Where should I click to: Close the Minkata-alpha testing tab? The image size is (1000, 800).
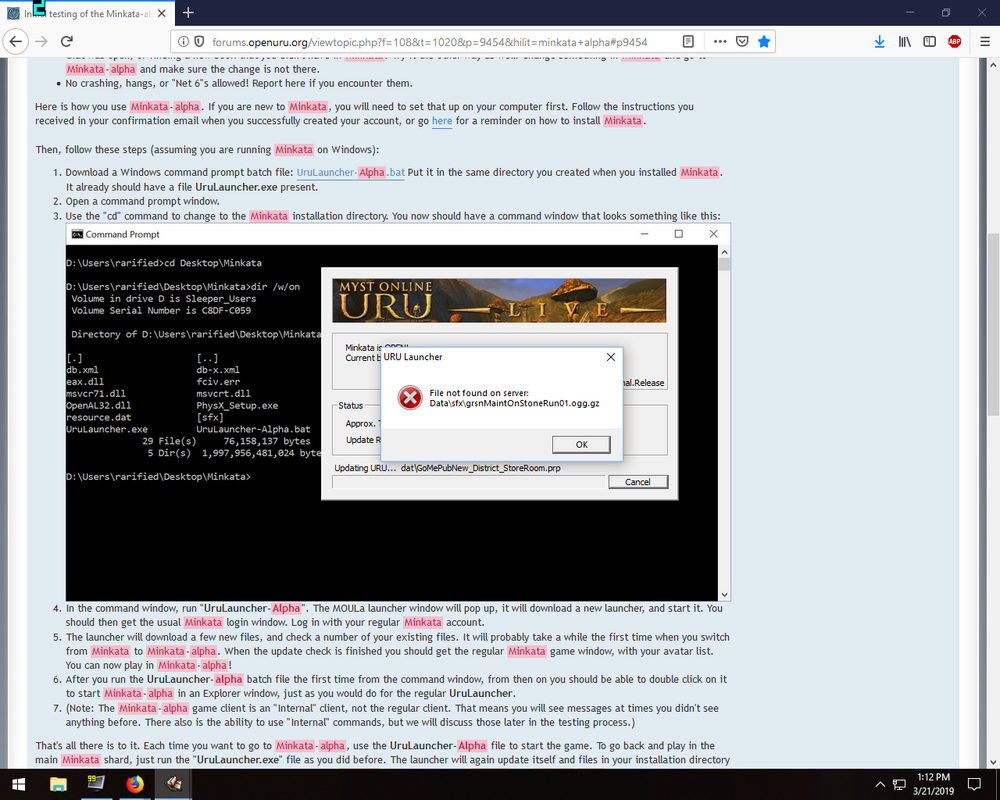162,13
